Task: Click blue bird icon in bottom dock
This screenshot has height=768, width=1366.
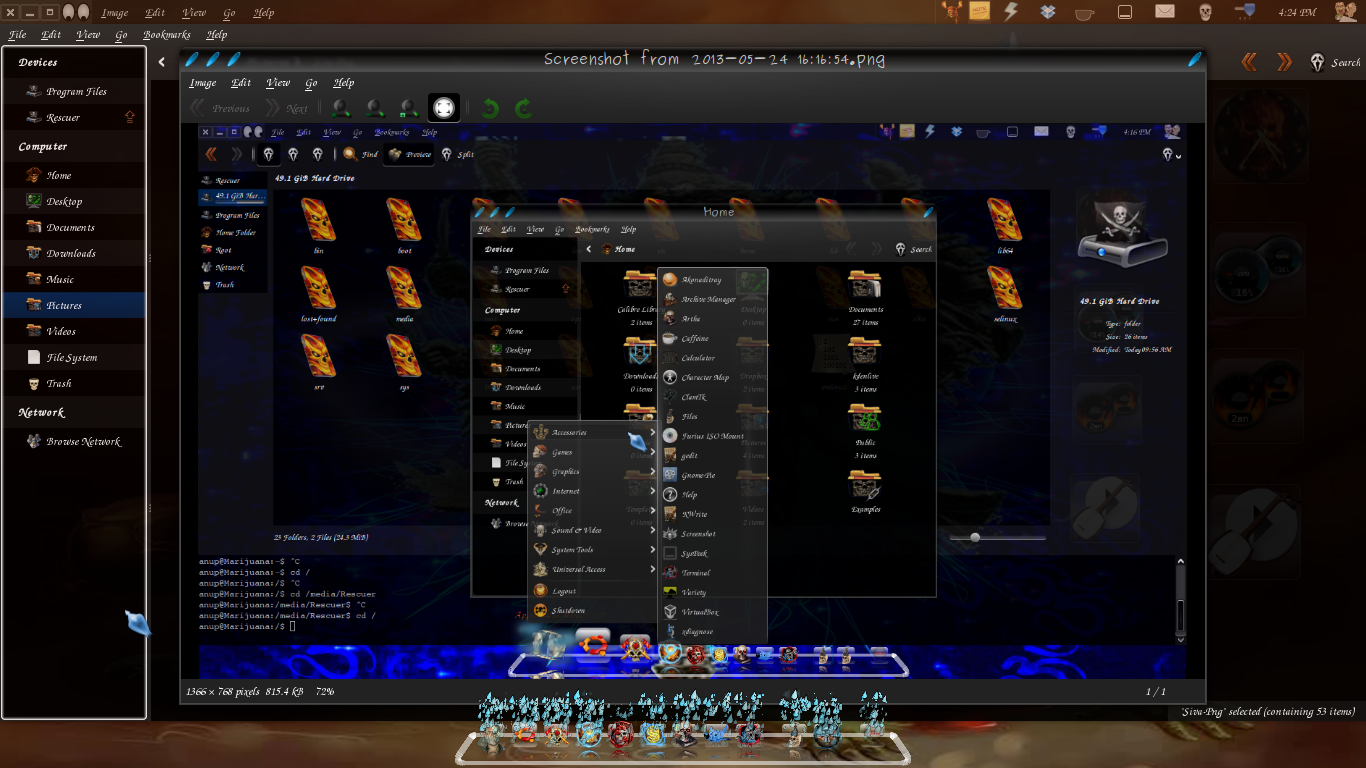Action: [718, 735]
